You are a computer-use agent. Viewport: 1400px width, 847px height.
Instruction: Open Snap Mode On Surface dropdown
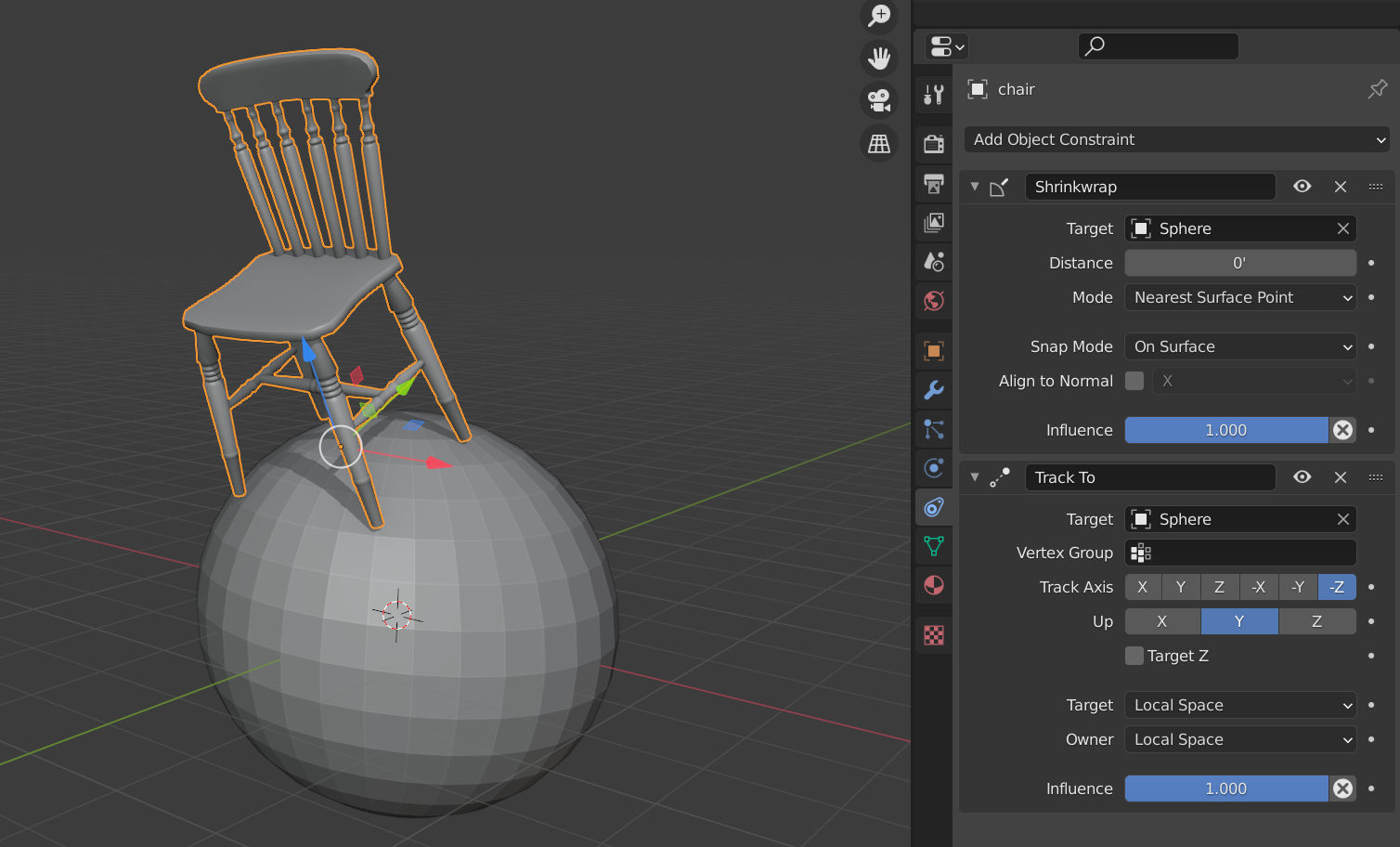(1240, 346)
